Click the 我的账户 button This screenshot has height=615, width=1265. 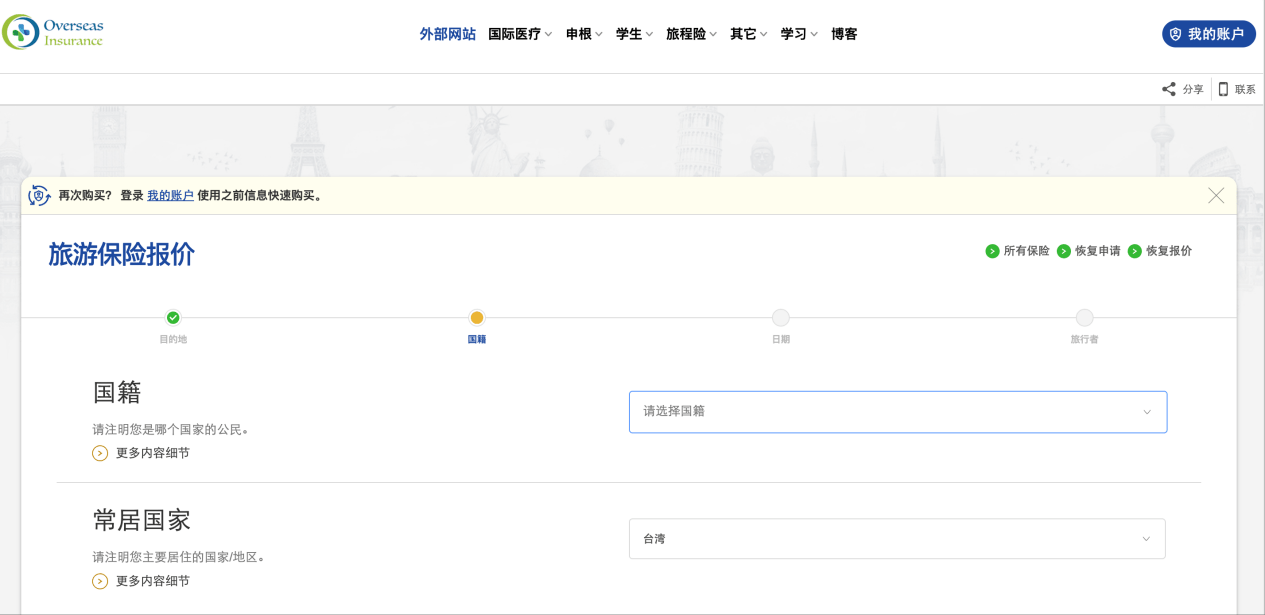coord(1208,34)
